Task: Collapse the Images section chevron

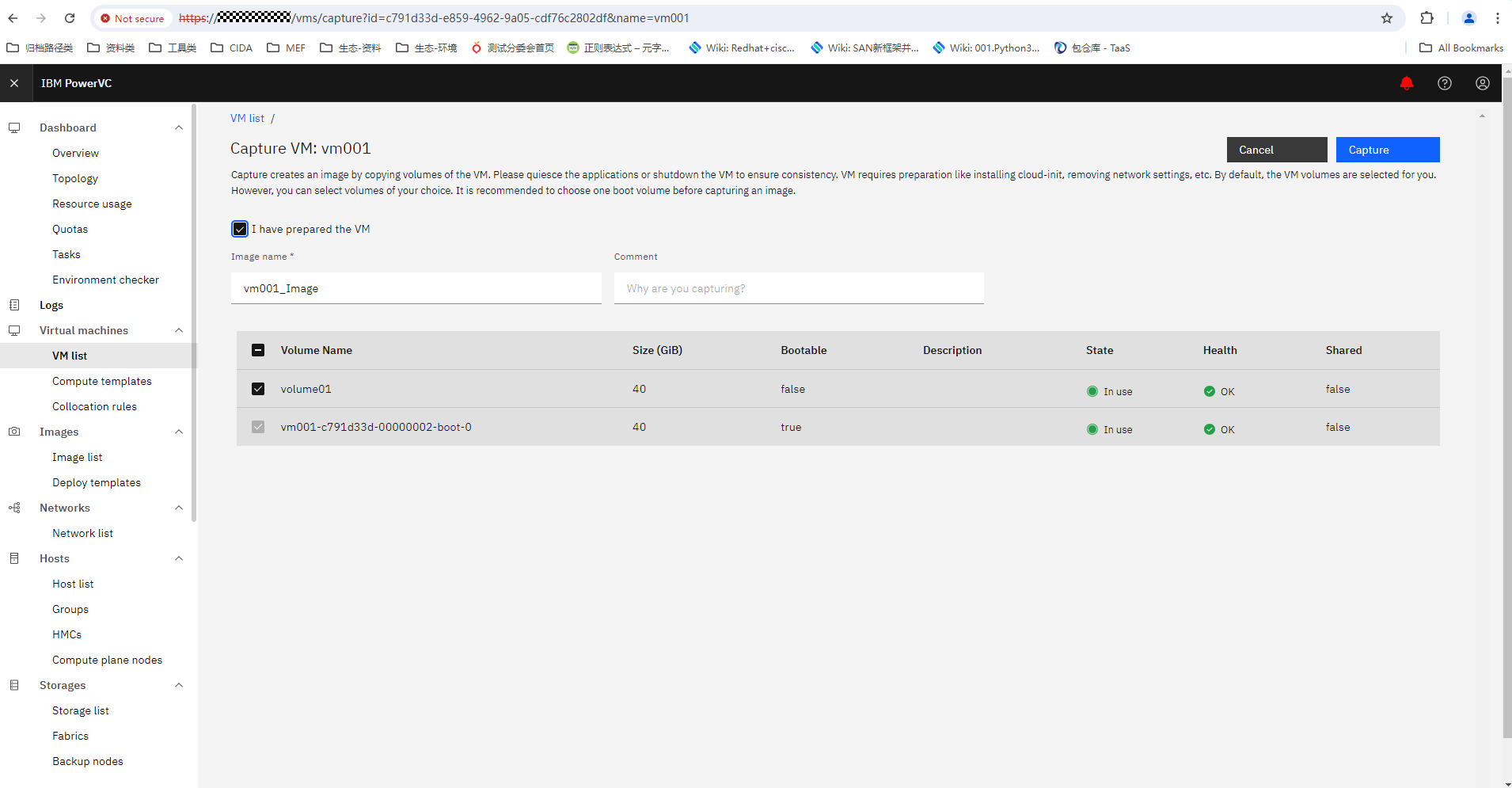Action: (179, 432)
